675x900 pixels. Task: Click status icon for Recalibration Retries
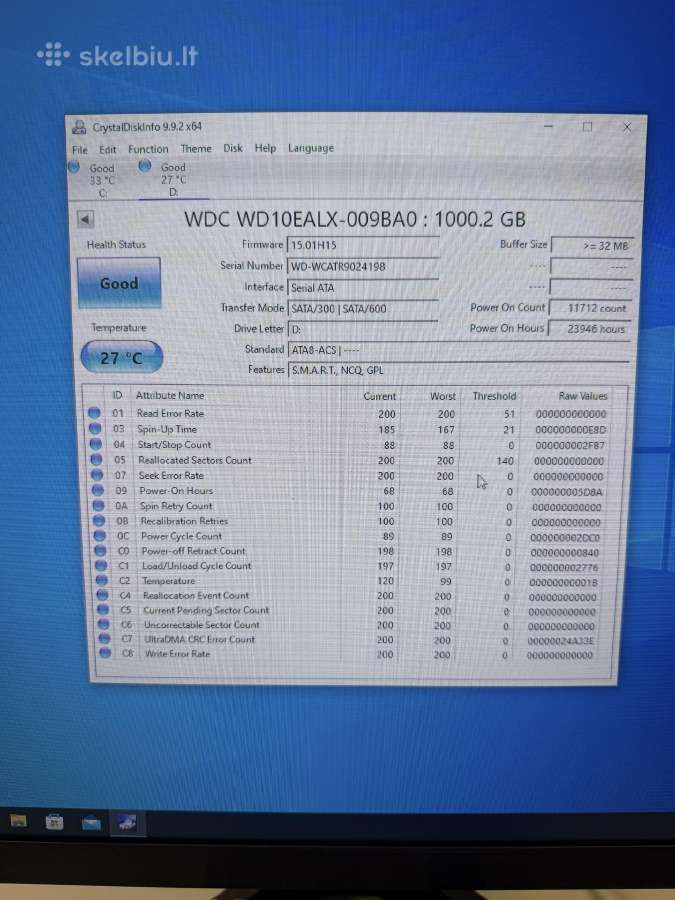point(99,521)
